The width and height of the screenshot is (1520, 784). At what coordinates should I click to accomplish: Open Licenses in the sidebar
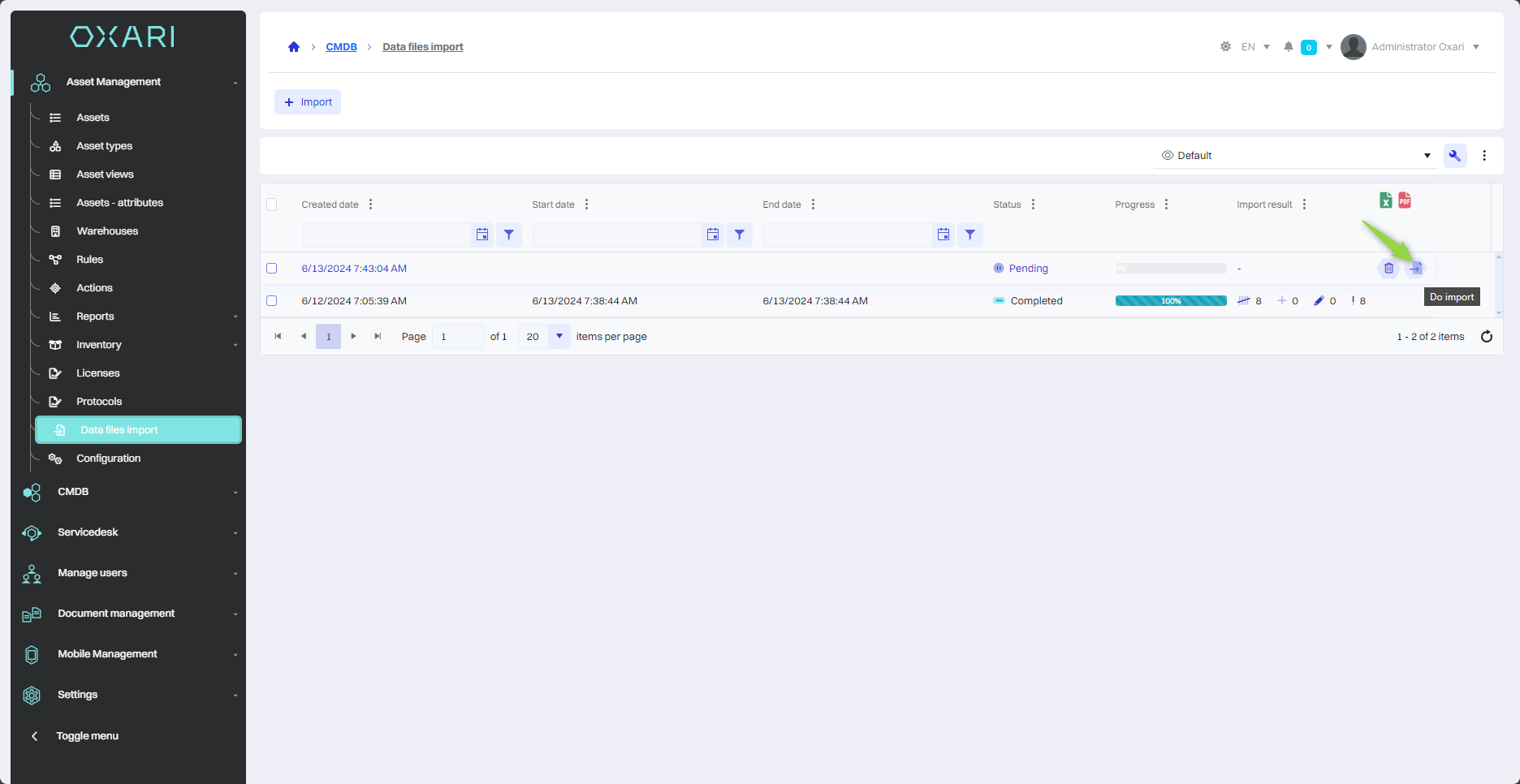(x=97, y=373)
